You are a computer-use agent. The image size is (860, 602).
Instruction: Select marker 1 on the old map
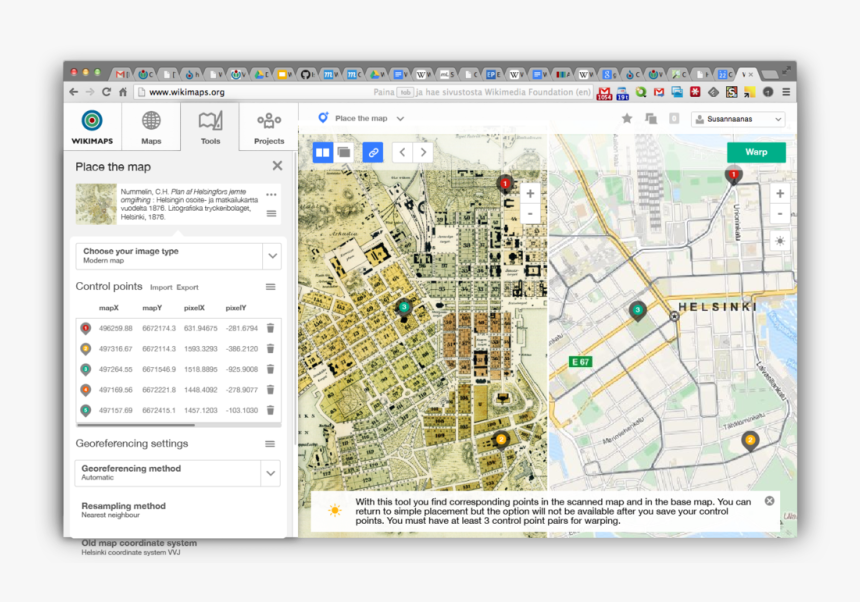[505, 184]
